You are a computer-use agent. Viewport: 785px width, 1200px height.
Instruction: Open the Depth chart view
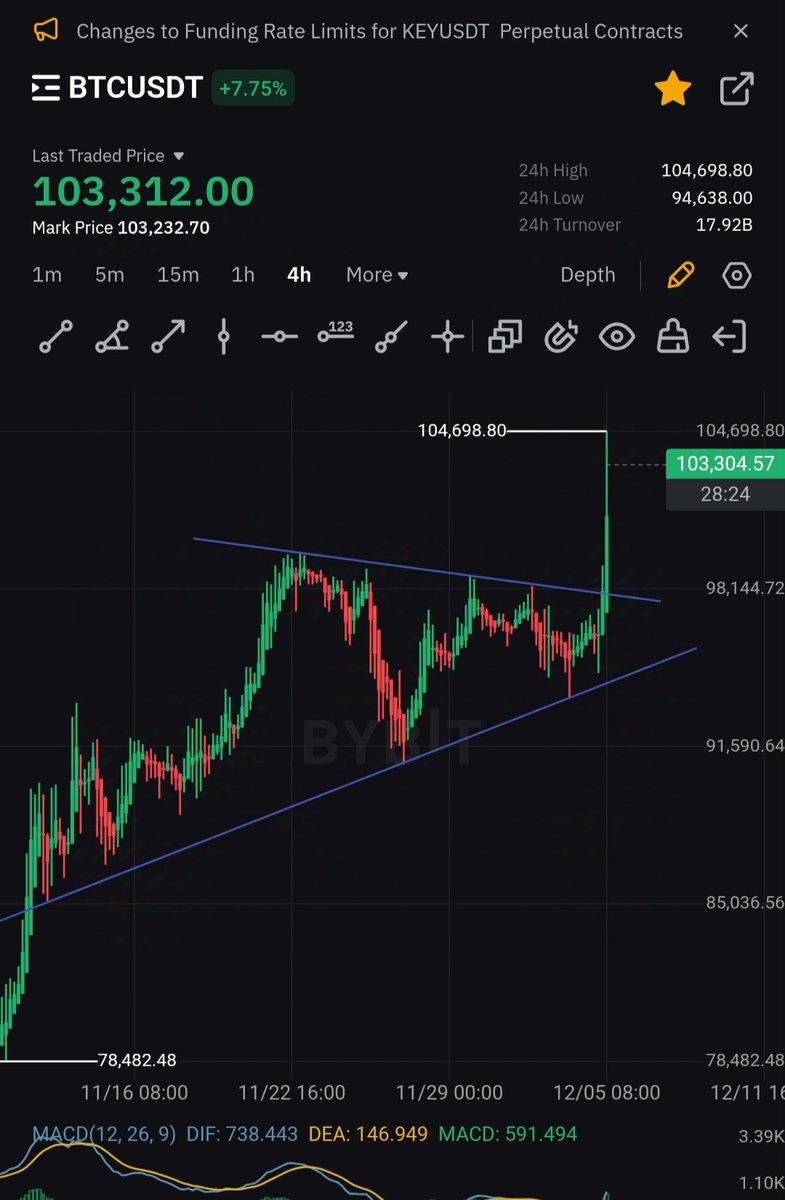[588, 275]
